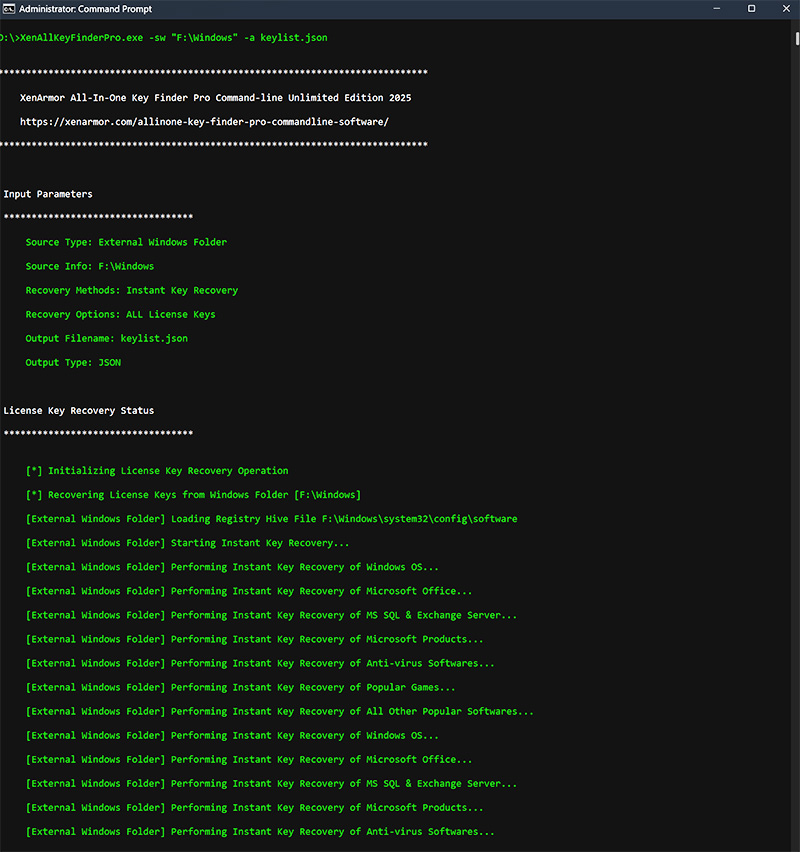Image resolution: width=800 pixels, height=852 pixels.
Task: Close the Administrator Command Prompt window
Action: (786, 8)
